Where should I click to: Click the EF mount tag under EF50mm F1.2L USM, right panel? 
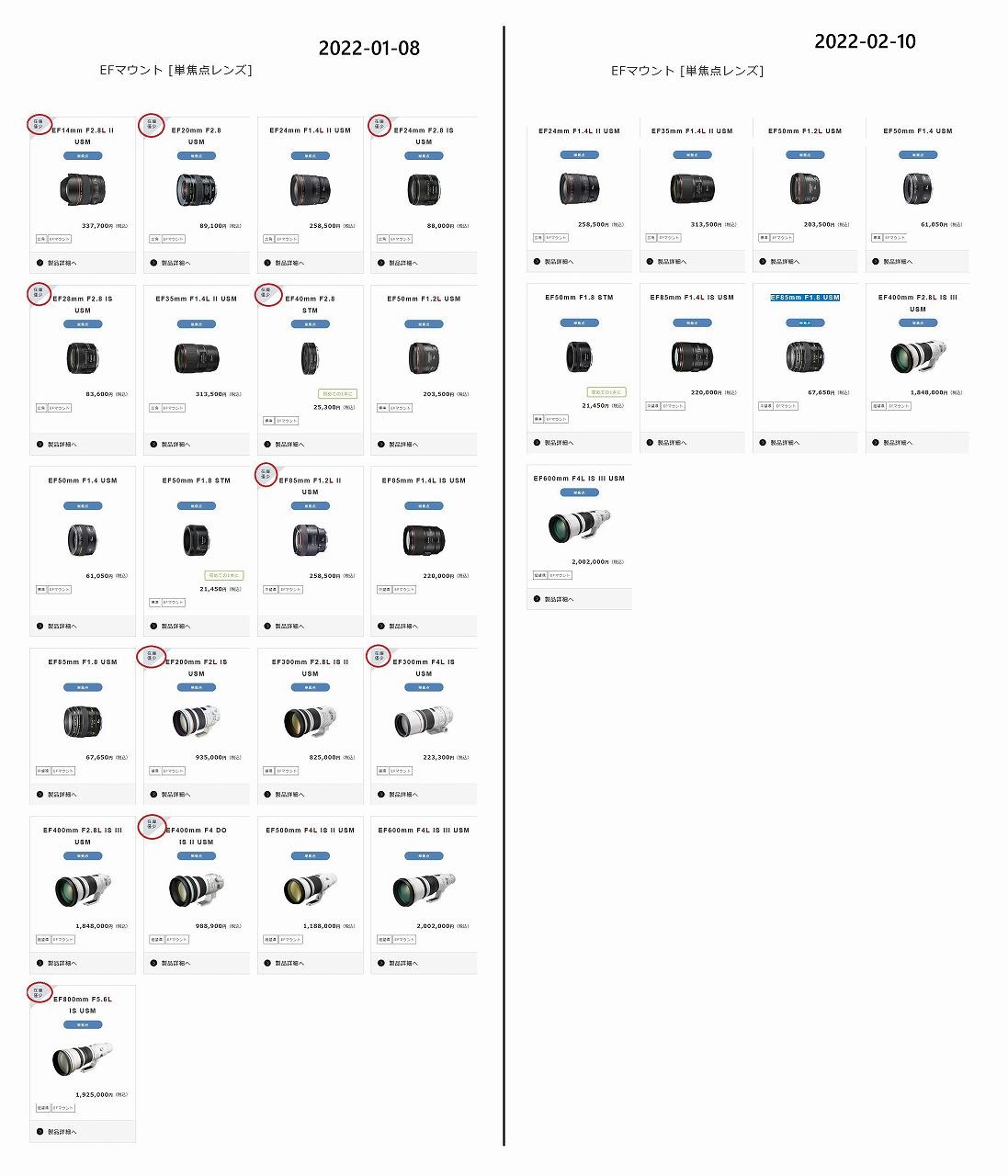[782, 238]
